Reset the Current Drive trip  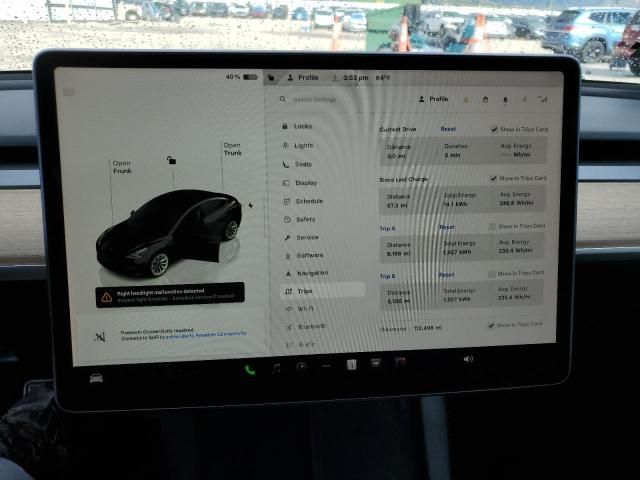pyautogui.click(x=448, y=129)
